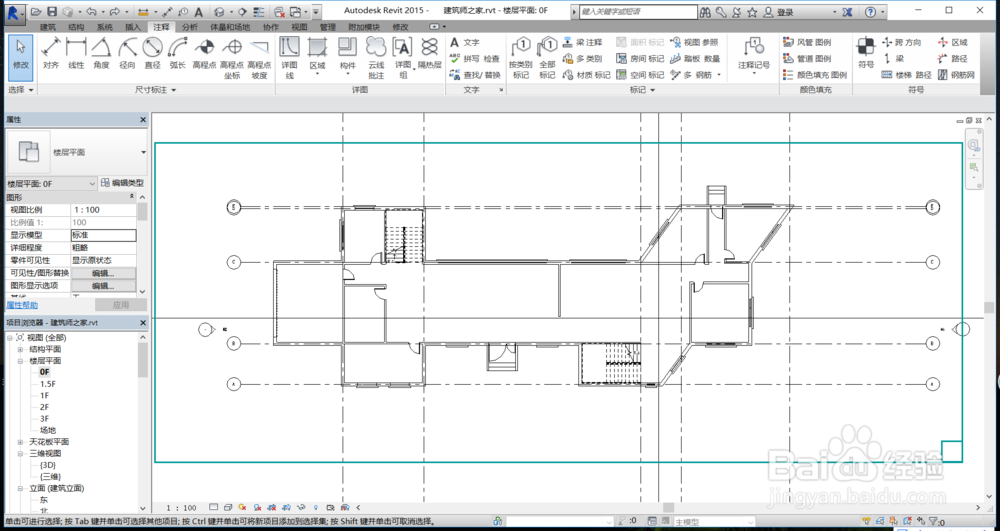Select the 对齐 aligned dimension tool
Viewport: 1000px width, 531px height.
[x=51, y=53]
